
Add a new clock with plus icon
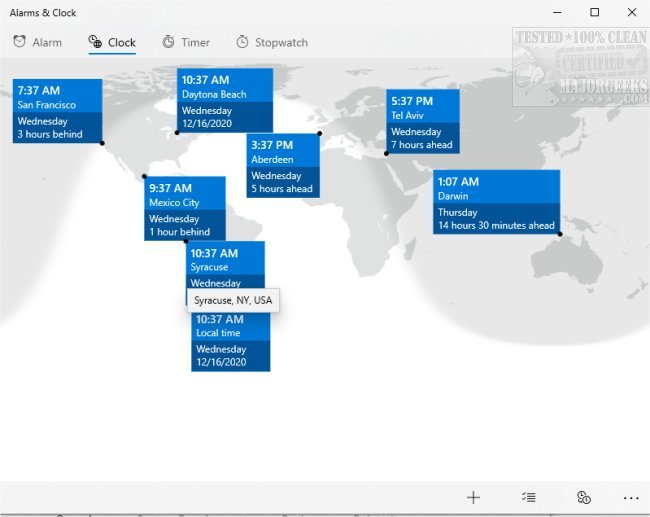tap(473, 497)
